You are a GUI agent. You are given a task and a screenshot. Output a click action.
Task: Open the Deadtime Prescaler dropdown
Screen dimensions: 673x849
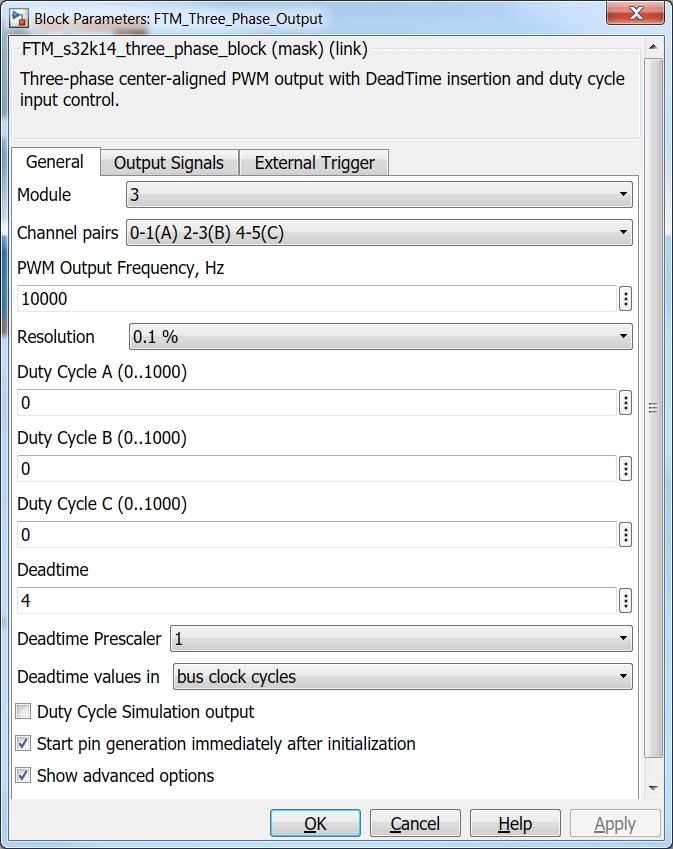[401, 638]
